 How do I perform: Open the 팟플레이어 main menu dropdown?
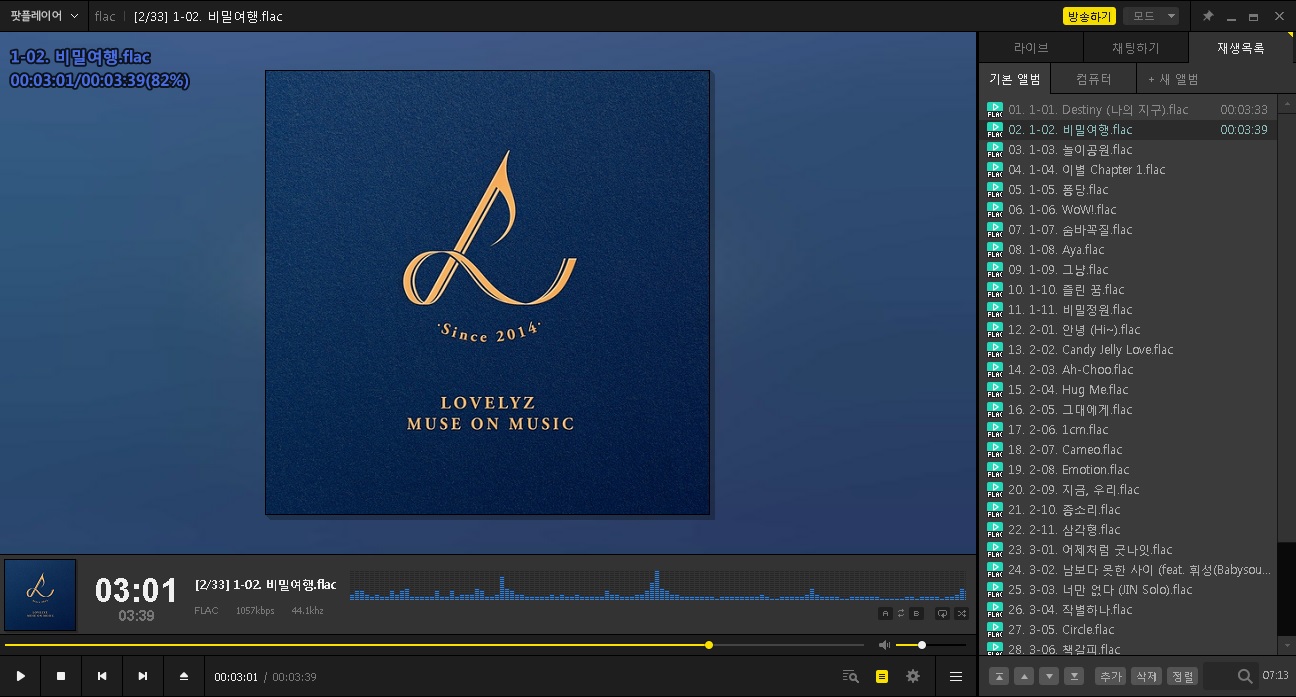[44, 16]
